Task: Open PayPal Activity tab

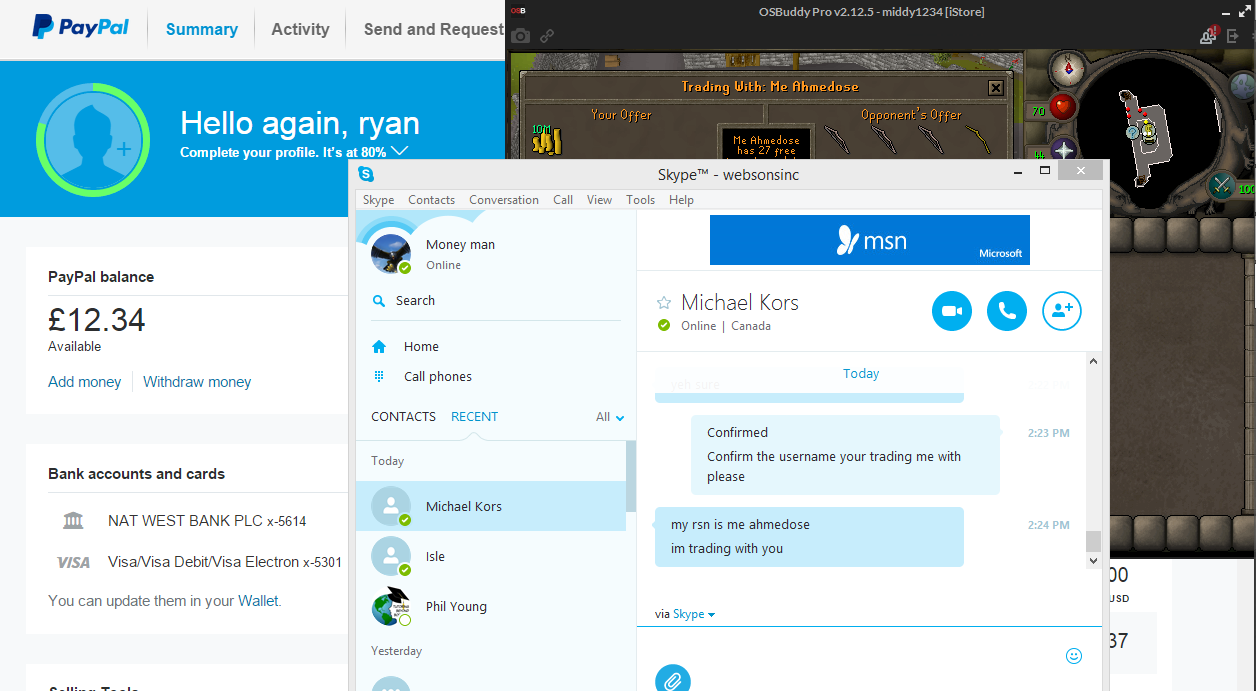Action: [x=300, y=29]
